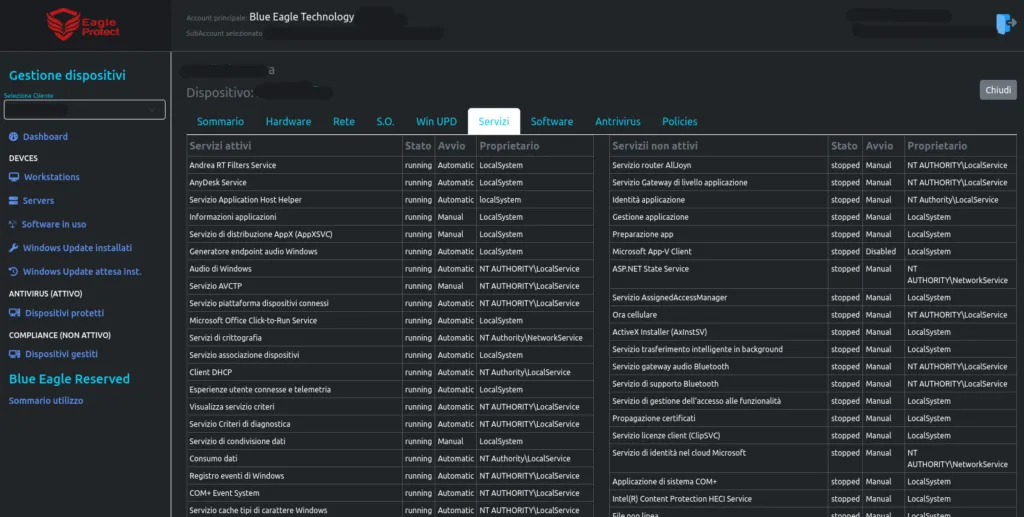
Task: Select ActiveX Installer (AxInstSV) row
Action: [813, 332]
